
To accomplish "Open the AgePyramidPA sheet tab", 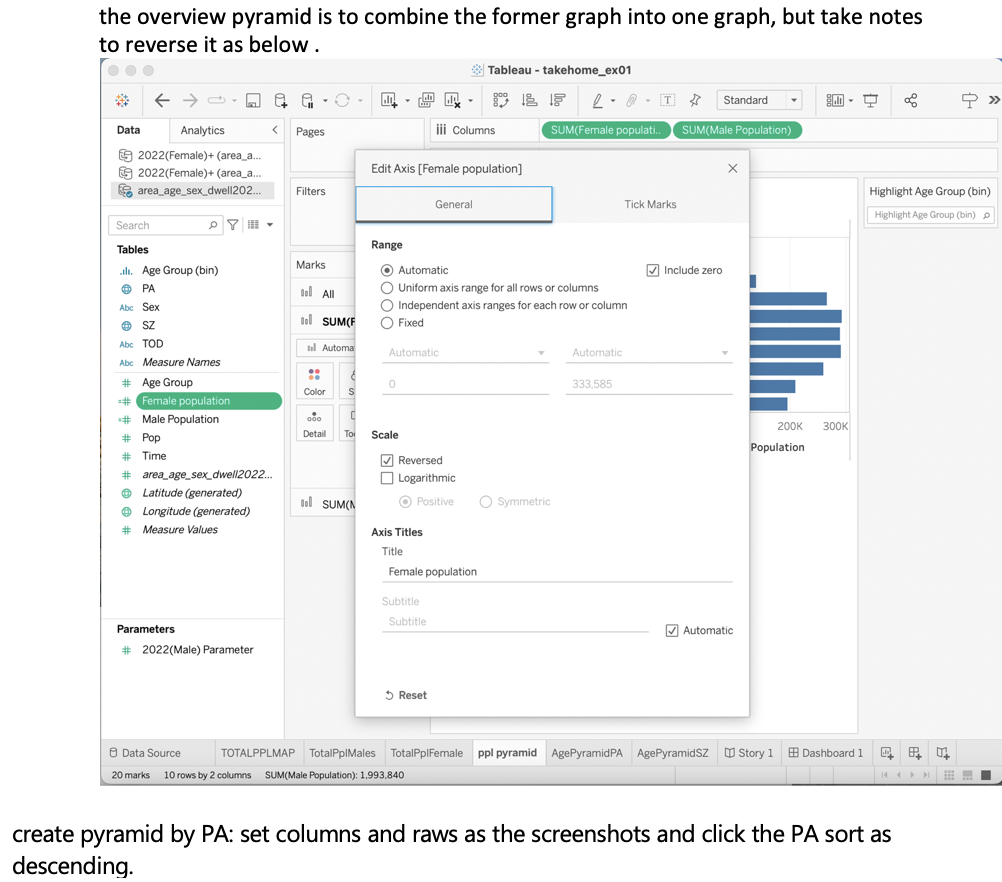I will [587, 753].
